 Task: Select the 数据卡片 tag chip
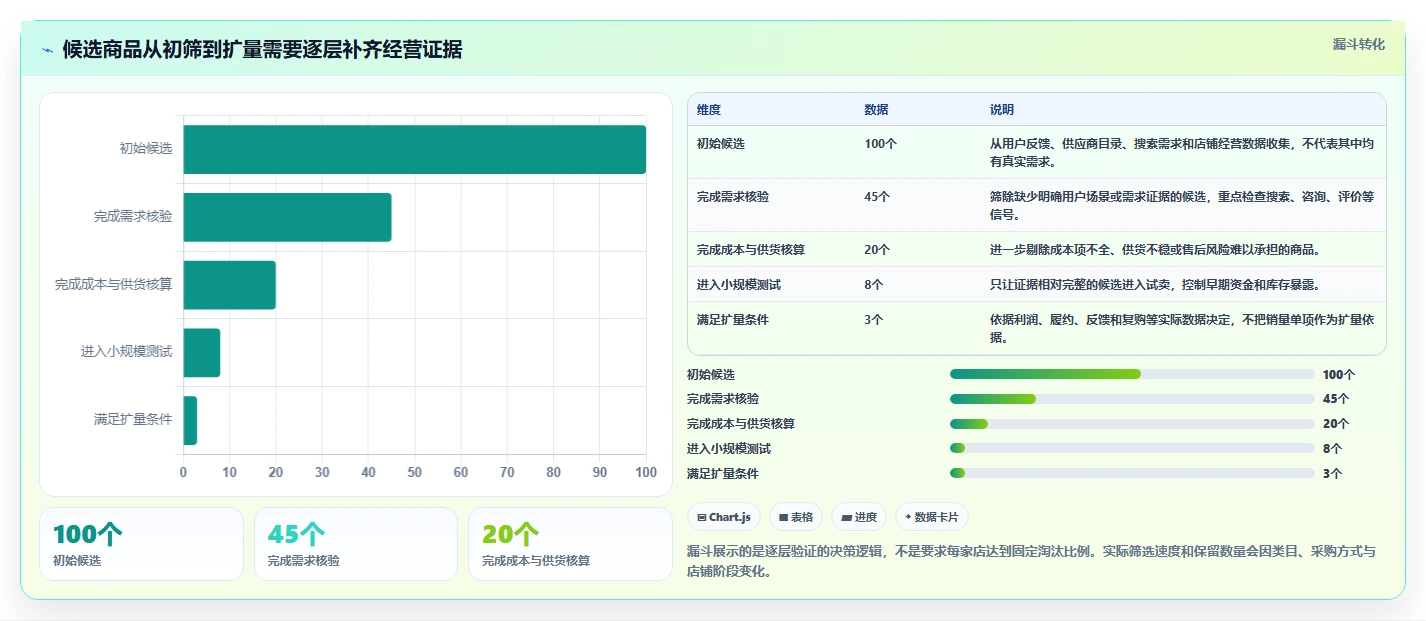coord(932,517)
